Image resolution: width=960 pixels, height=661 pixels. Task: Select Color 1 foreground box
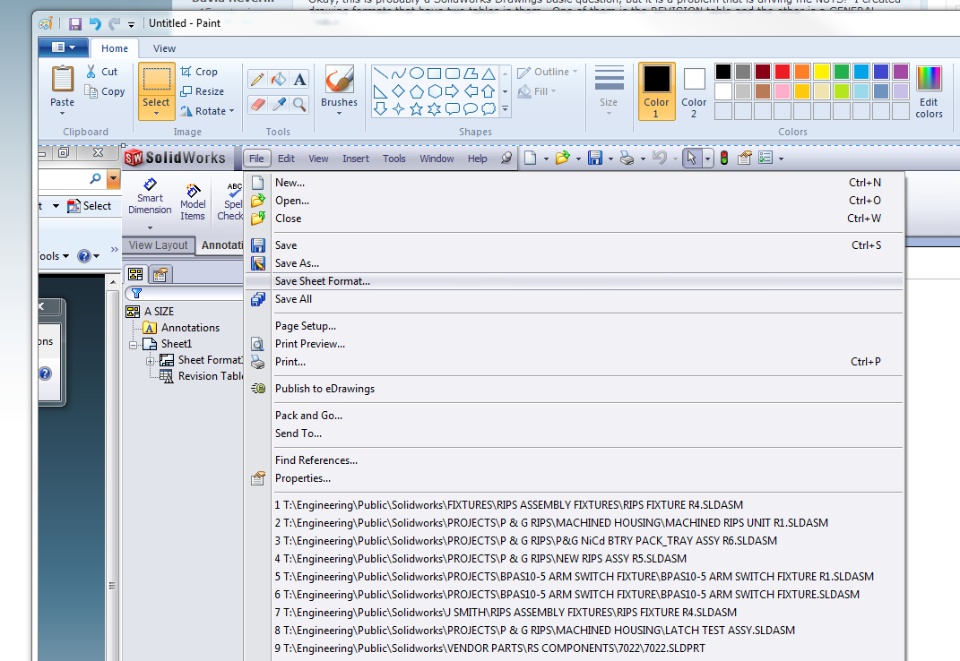coord(656,91)
